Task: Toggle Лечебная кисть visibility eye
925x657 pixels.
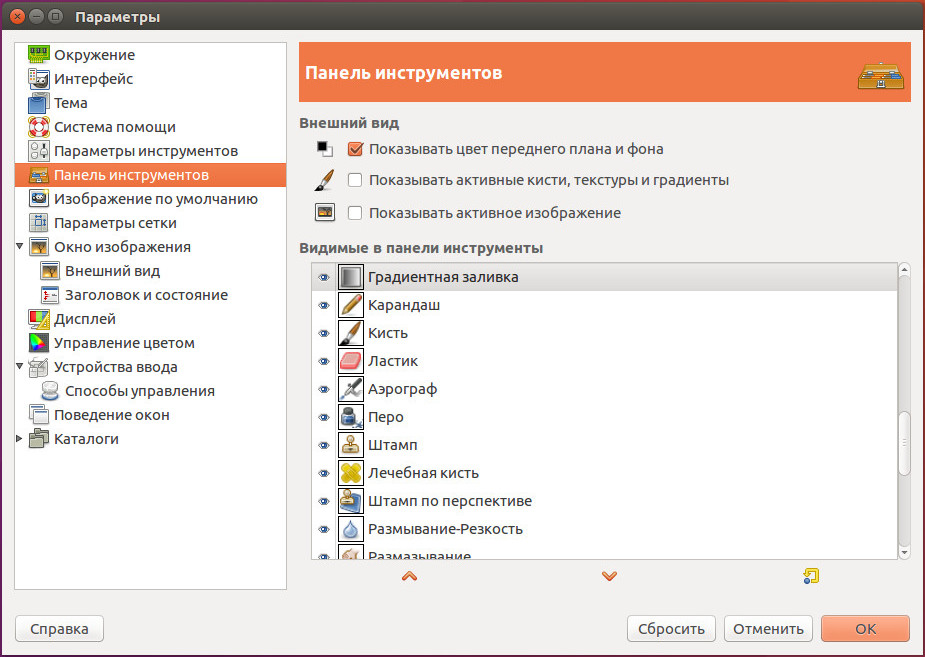Action: point(324,474)
